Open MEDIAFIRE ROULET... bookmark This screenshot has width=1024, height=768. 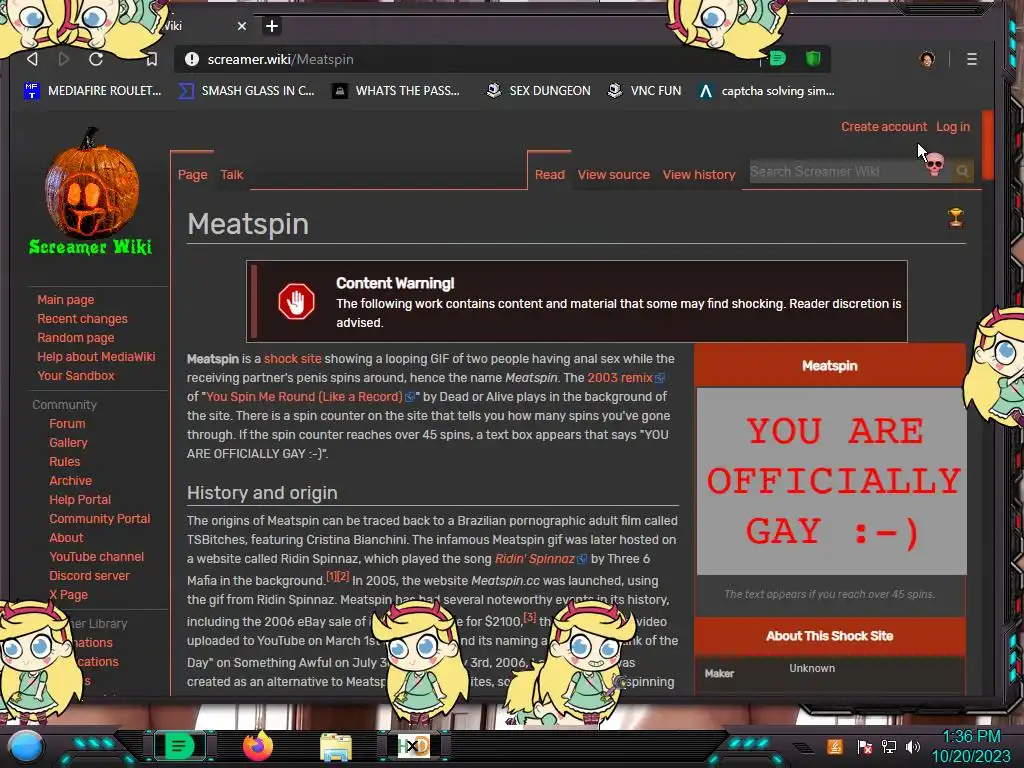pos(93,91)
